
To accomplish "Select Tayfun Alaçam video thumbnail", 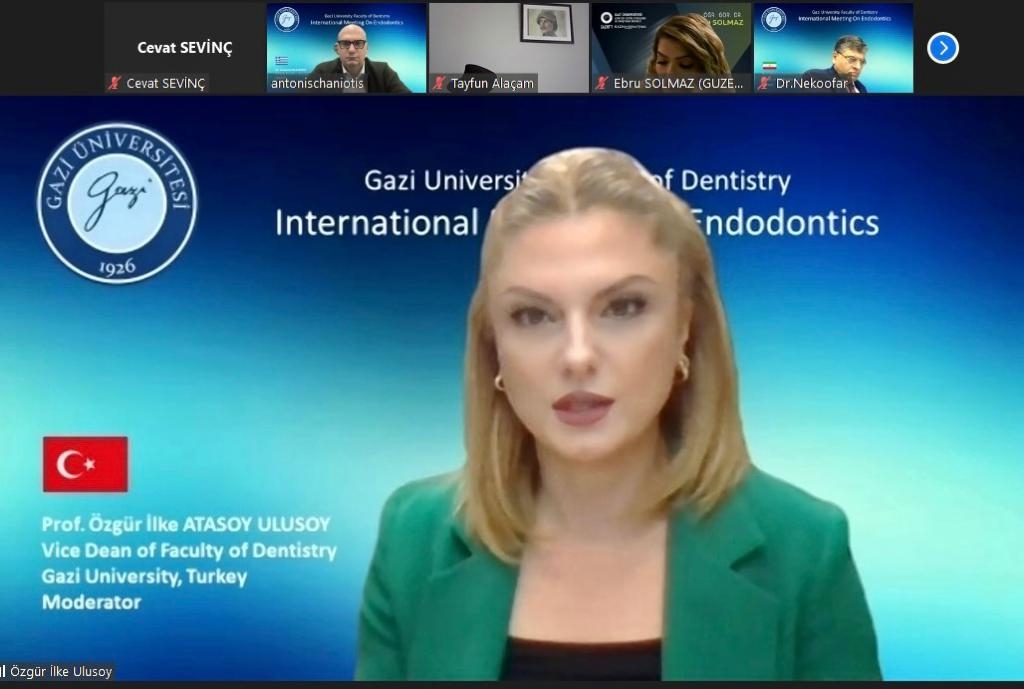I will click(509, 48).
